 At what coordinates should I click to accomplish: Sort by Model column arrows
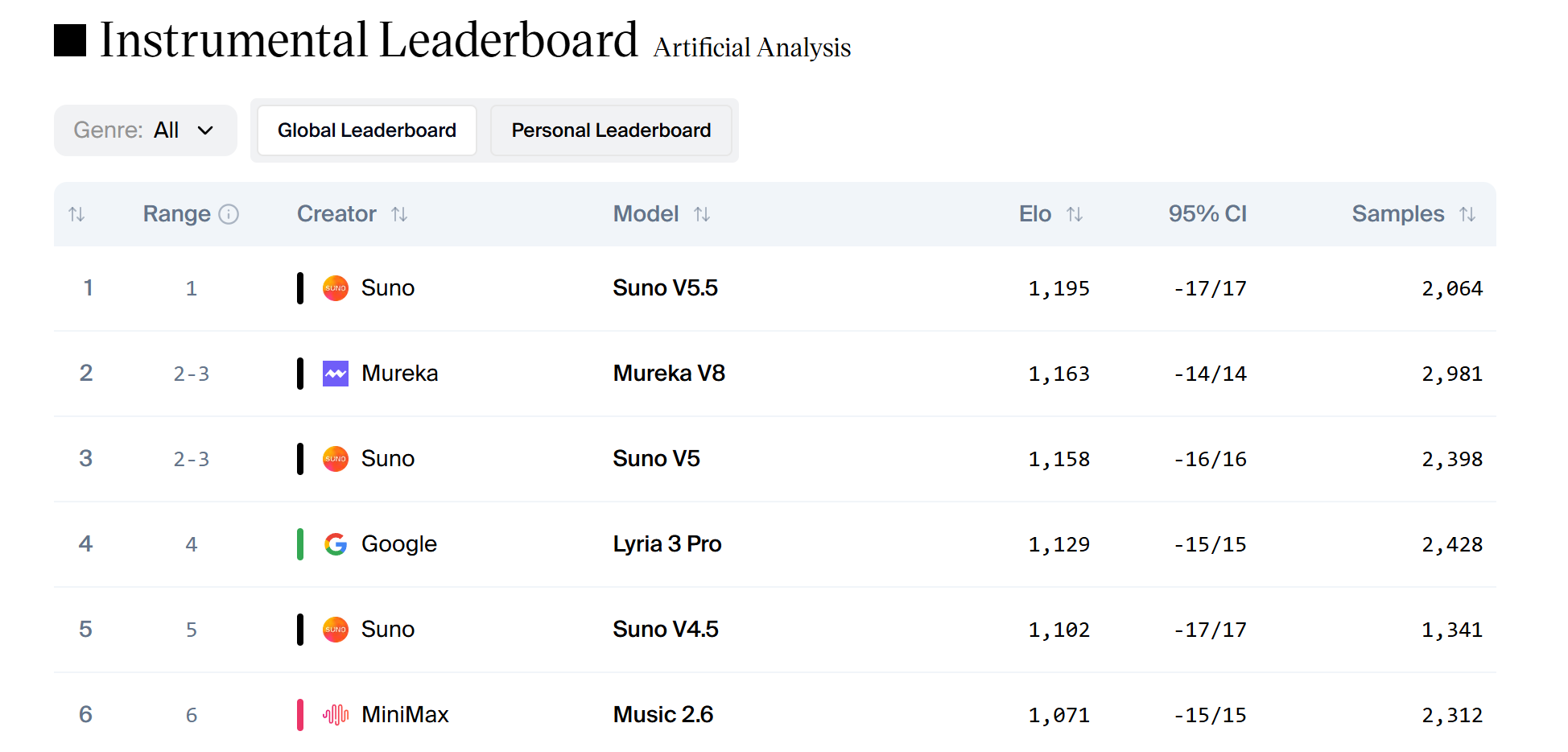tap(702, 214)
